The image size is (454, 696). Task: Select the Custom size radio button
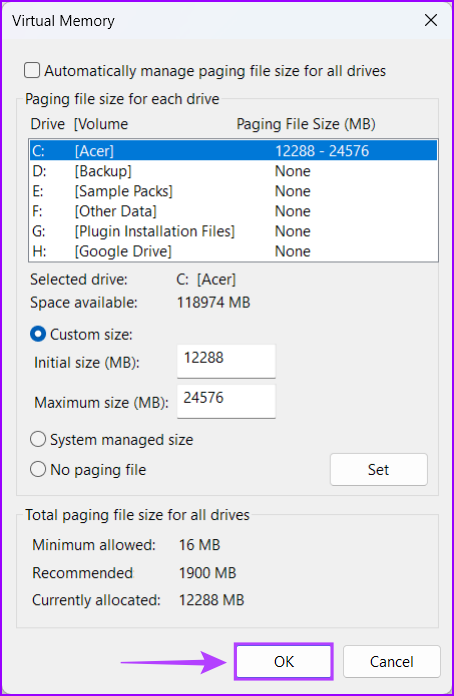[x=38, y=334]
